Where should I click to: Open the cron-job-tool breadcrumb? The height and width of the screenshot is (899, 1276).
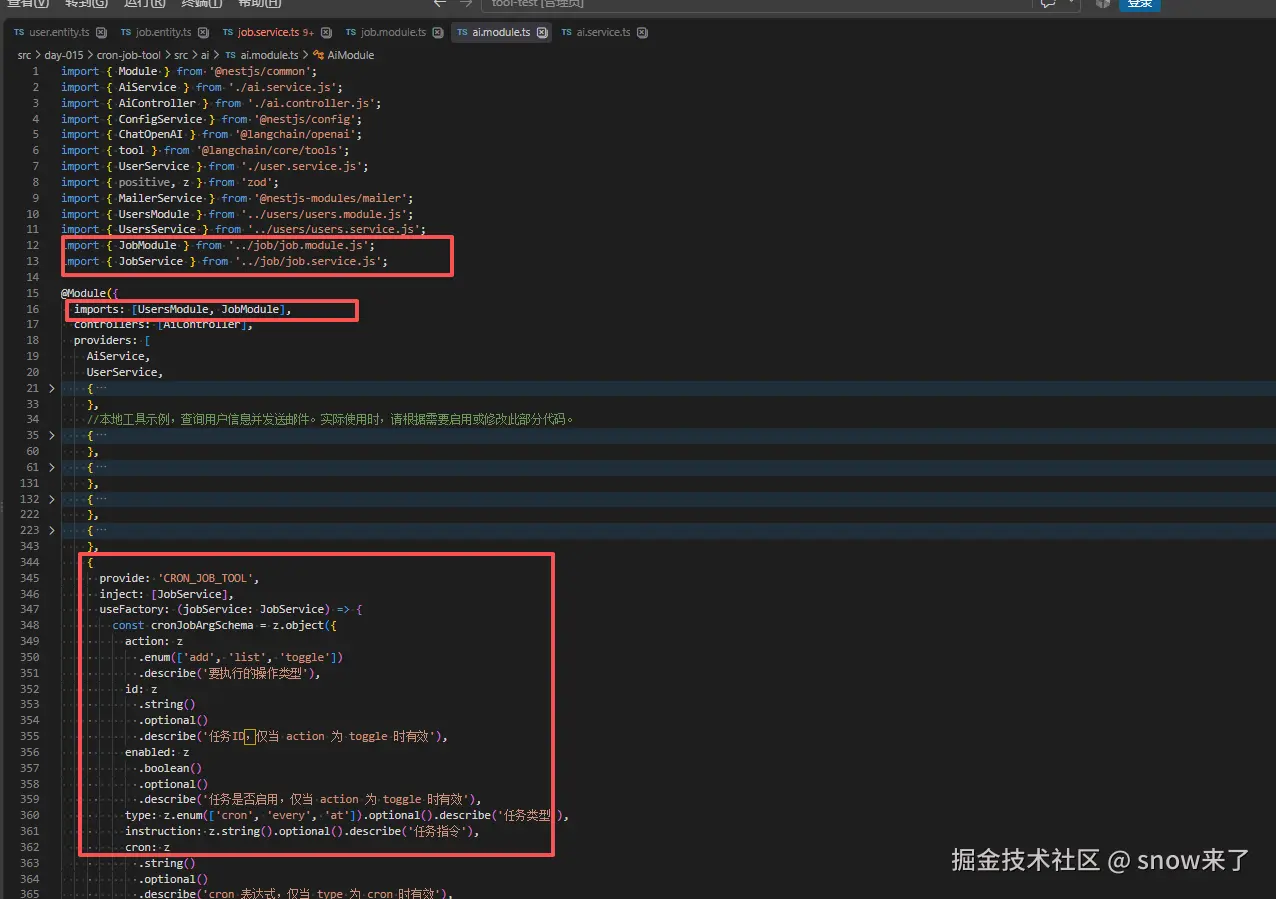click(x=128, y=55)
